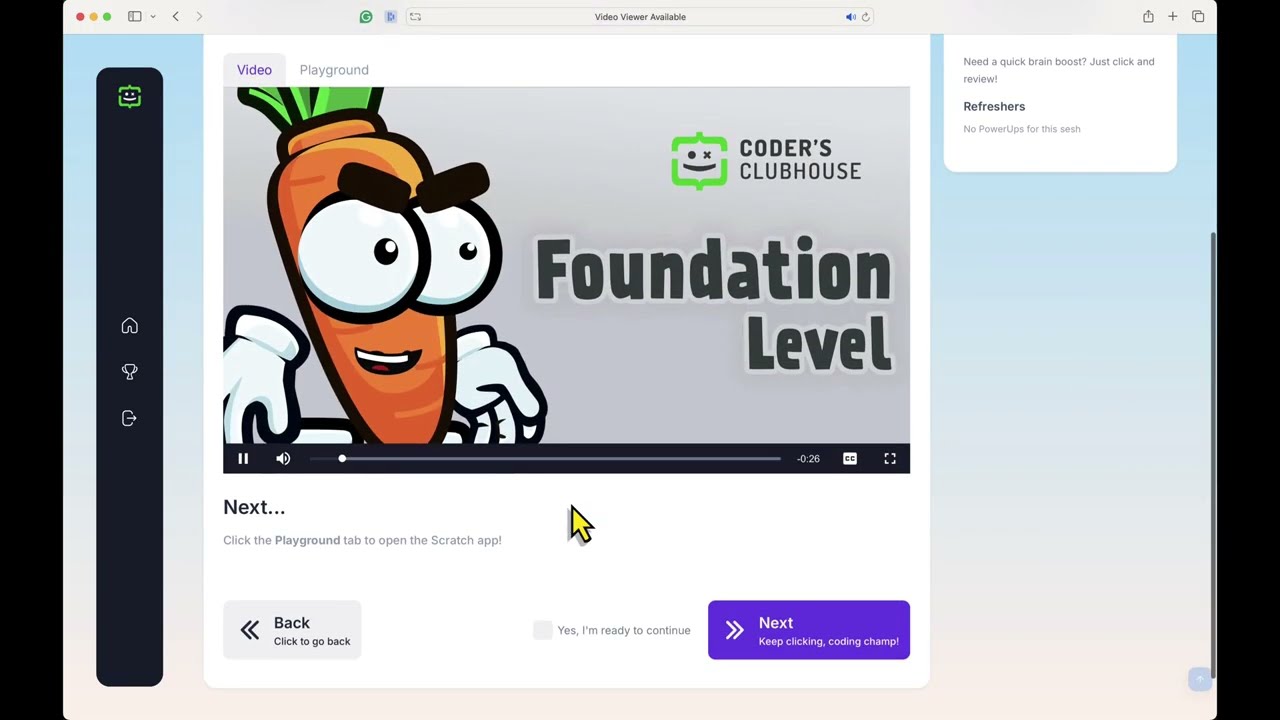
Task: Click the Back button
Action: coord(292,630)
